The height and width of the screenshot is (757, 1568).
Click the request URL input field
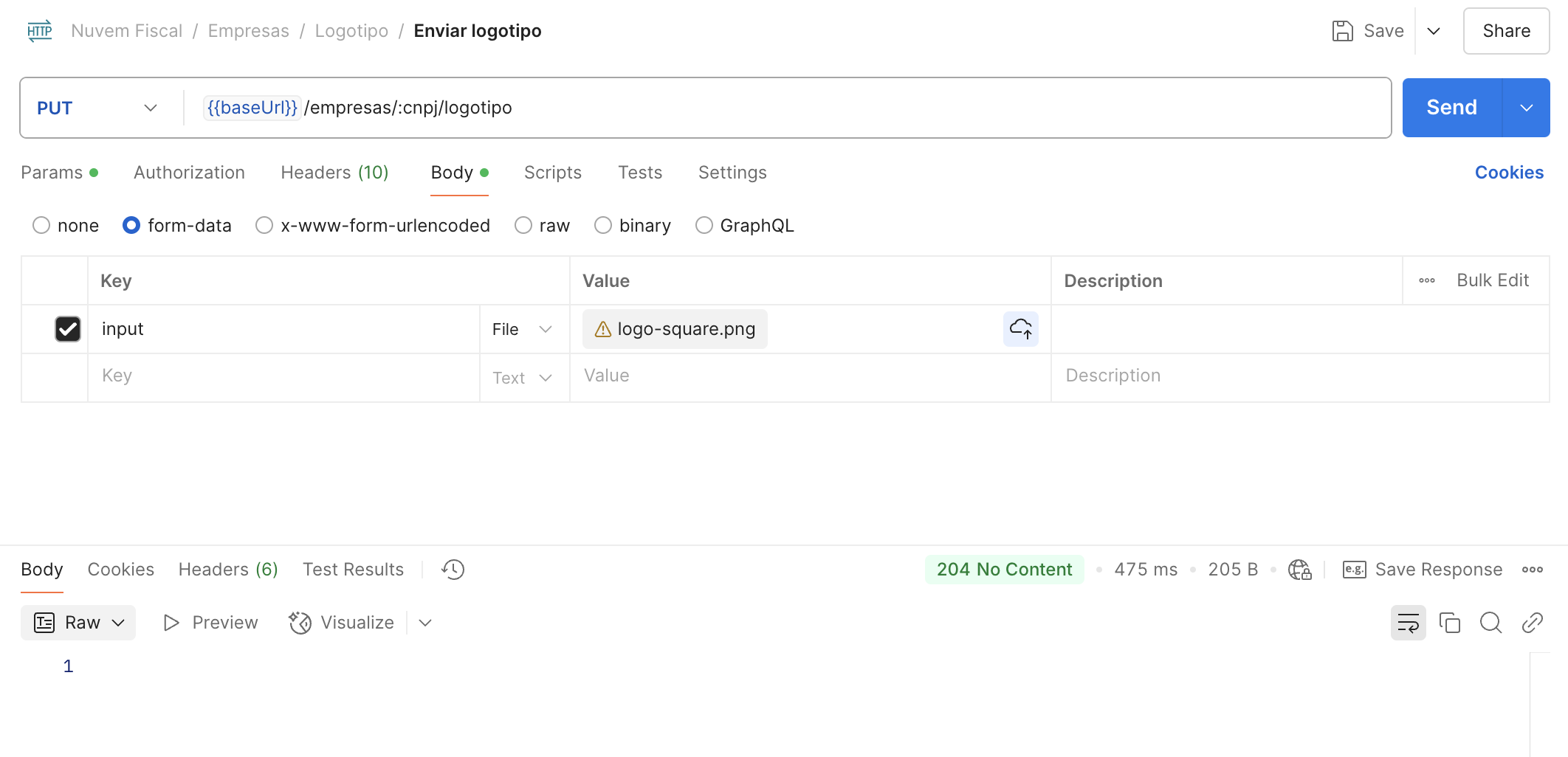[787, 108]
